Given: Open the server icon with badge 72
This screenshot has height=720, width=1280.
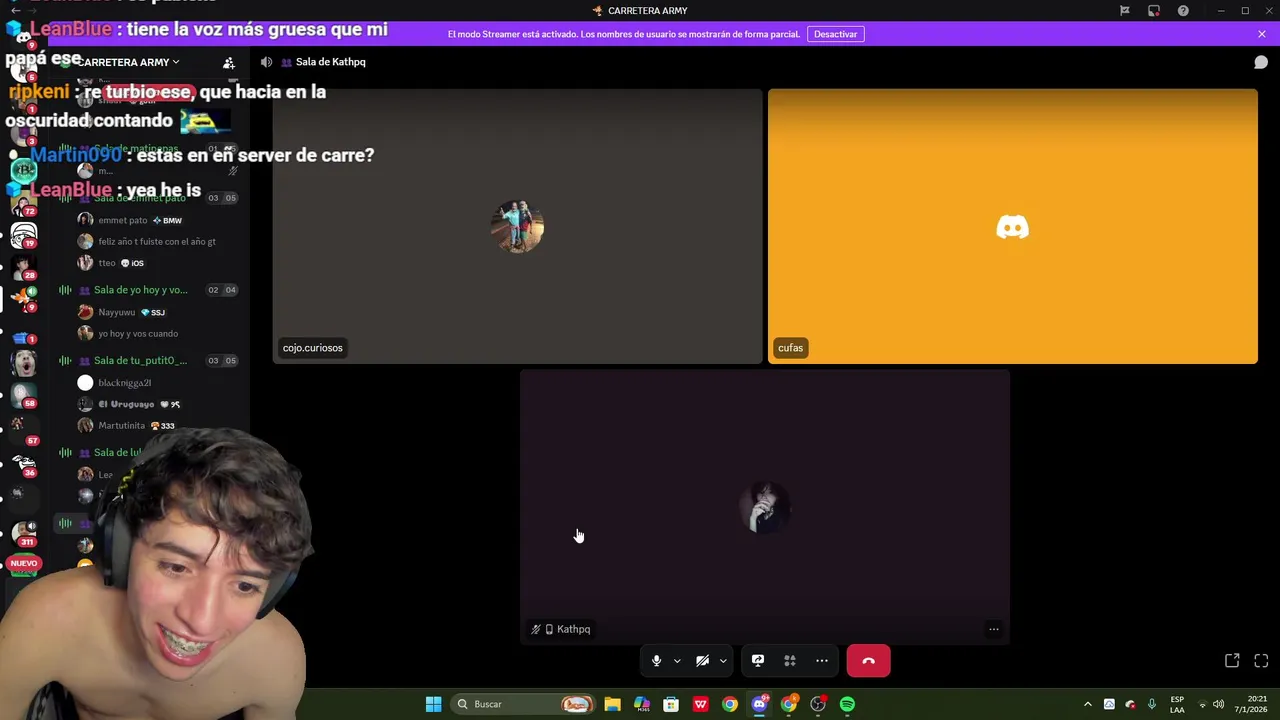Looking at the screenshot, I should (x=24, y=203).
